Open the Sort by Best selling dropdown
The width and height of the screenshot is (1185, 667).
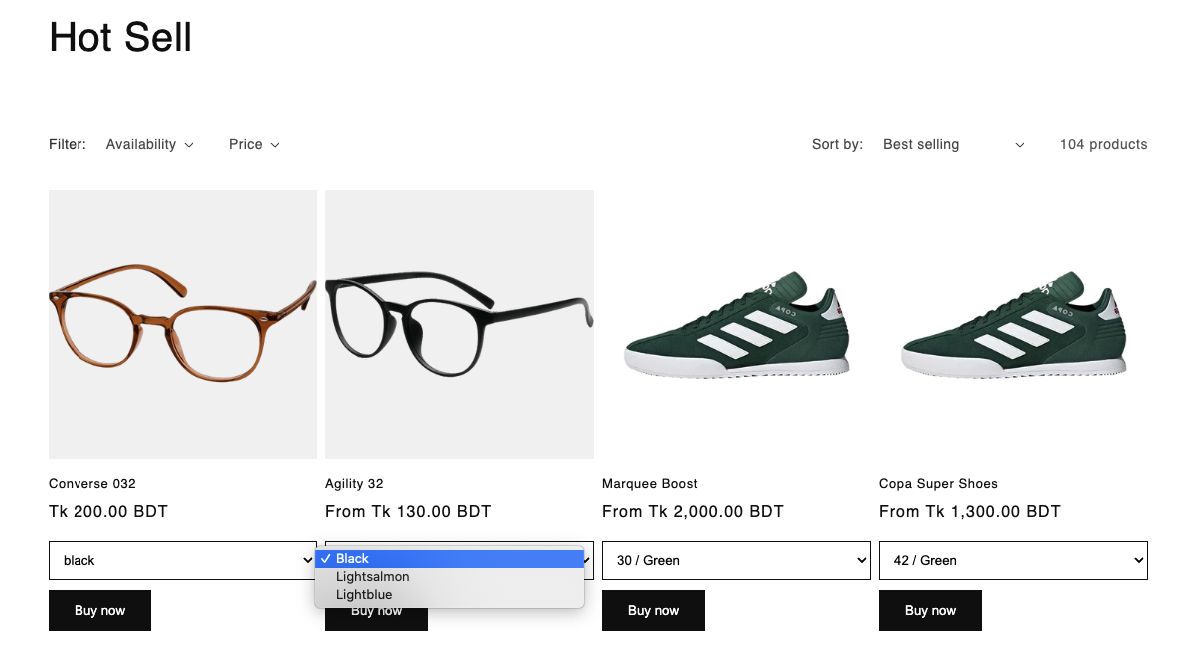(x=953, y=145)
